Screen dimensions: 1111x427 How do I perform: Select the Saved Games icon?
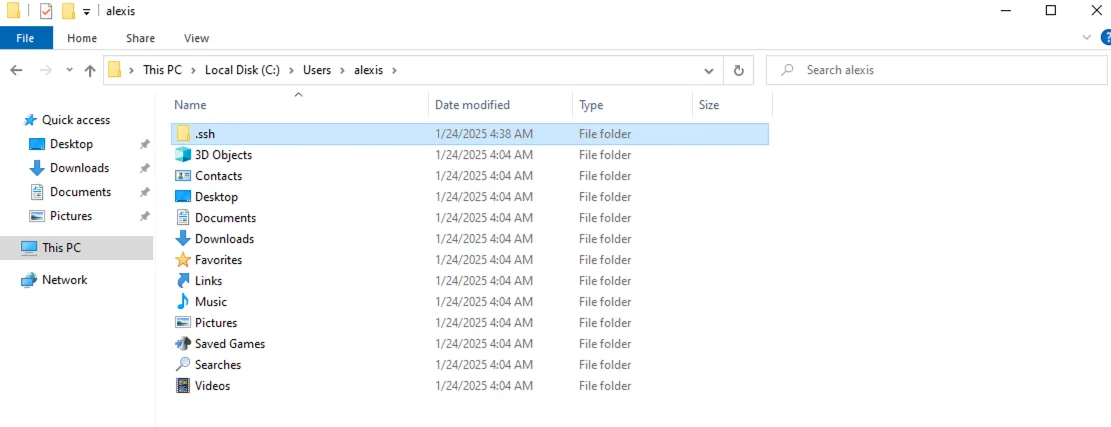(184, 343)
